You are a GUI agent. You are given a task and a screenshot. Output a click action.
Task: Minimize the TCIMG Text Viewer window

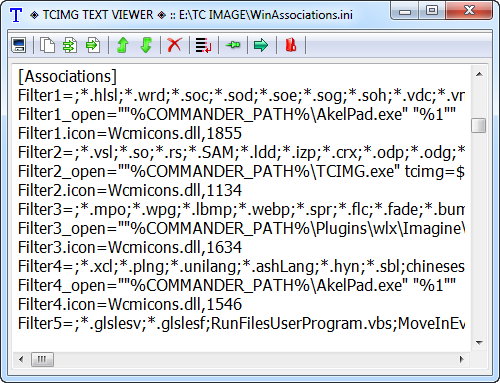point(405,11)
